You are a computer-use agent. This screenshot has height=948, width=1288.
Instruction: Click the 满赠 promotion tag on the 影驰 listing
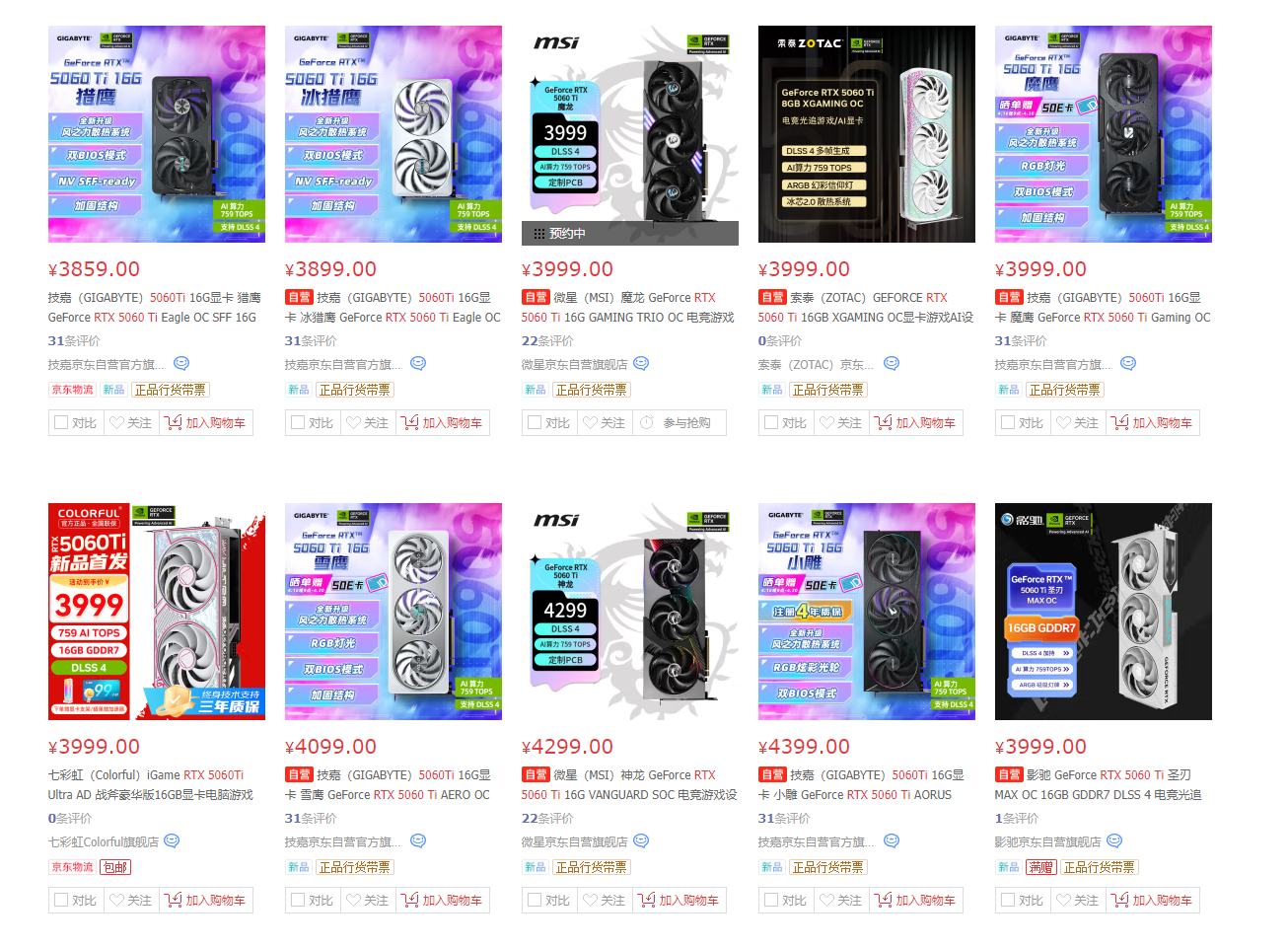(1040, 867)
